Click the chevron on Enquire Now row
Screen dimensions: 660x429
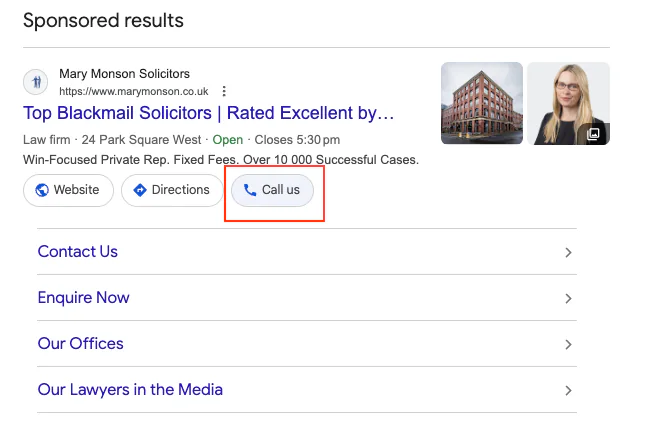click(568, 298)
